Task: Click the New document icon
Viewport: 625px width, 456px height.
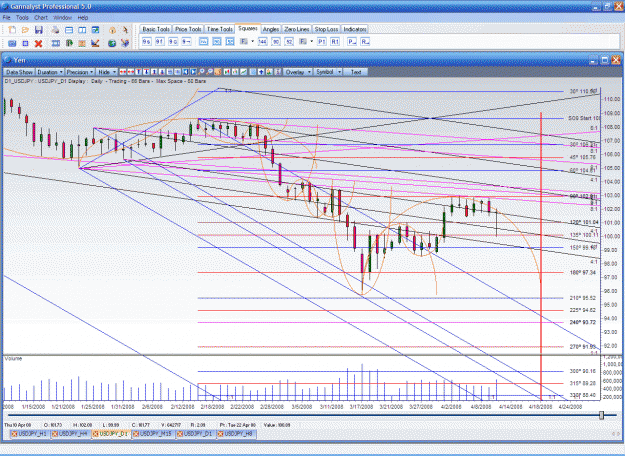Action: point(12,30)
